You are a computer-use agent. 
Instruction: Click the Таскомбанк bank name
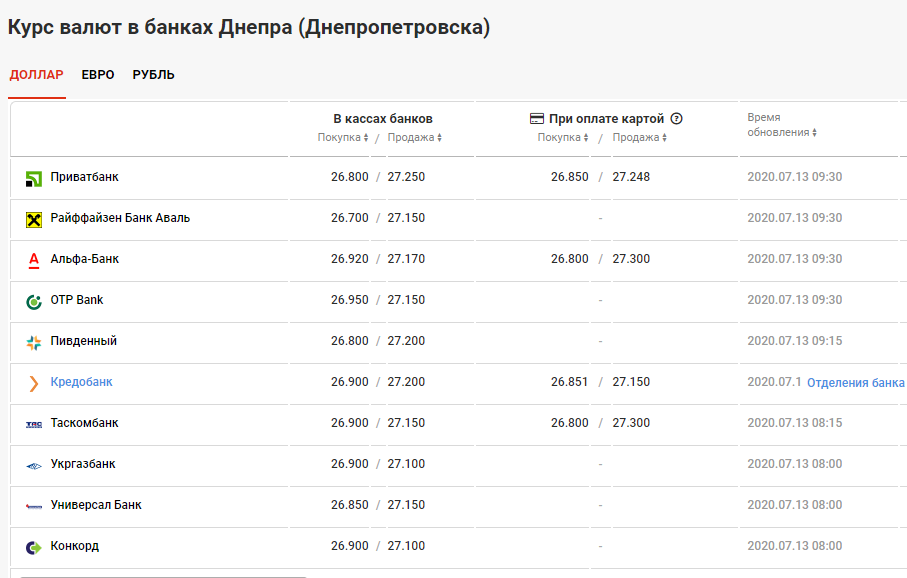coord(84,423)
